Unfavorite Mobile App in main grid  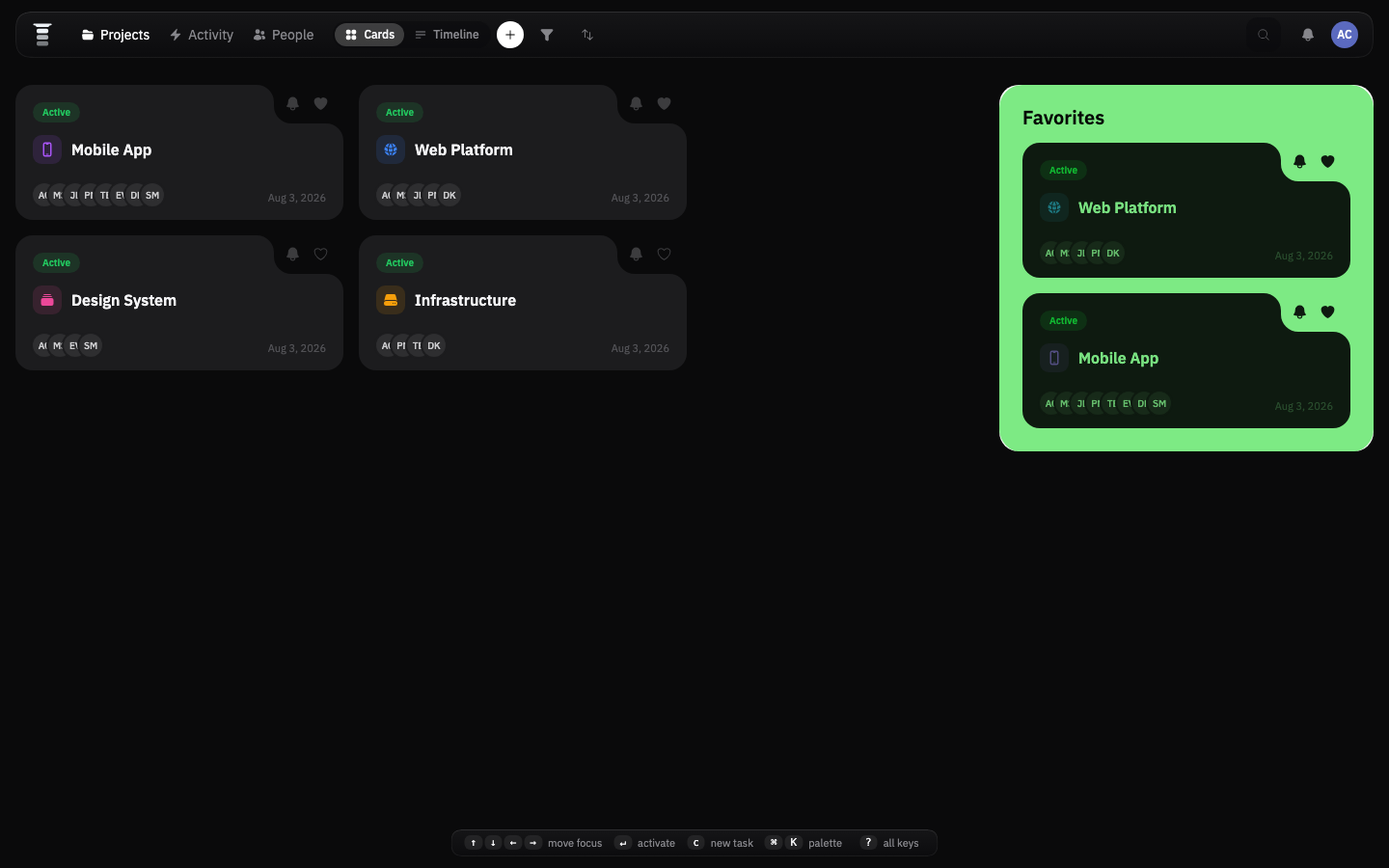click(x=321, y=103)
